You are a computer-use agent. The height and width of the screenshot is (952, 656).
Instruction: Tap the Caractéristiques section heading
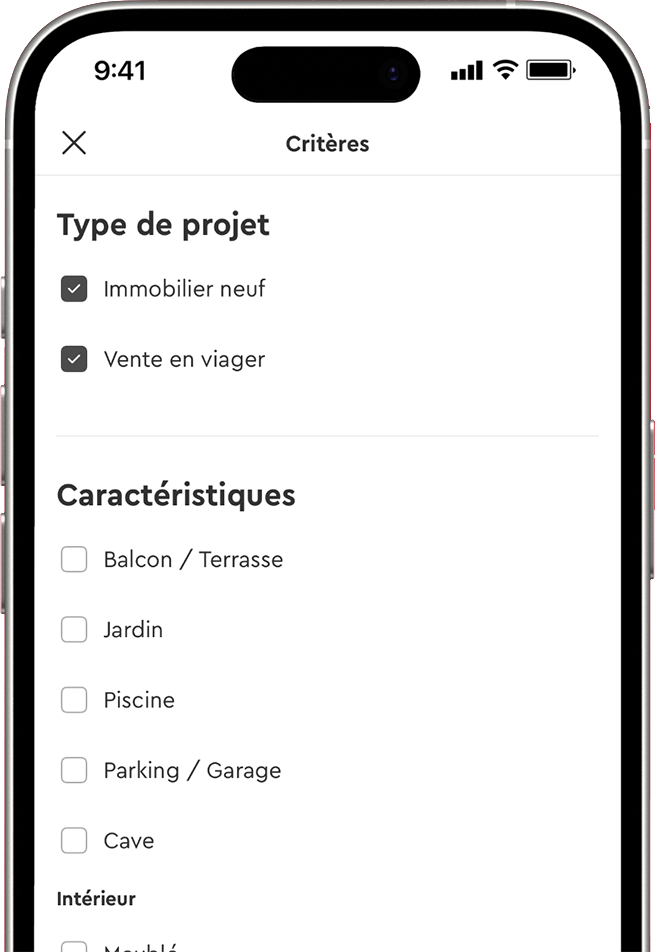coord(176,495)
